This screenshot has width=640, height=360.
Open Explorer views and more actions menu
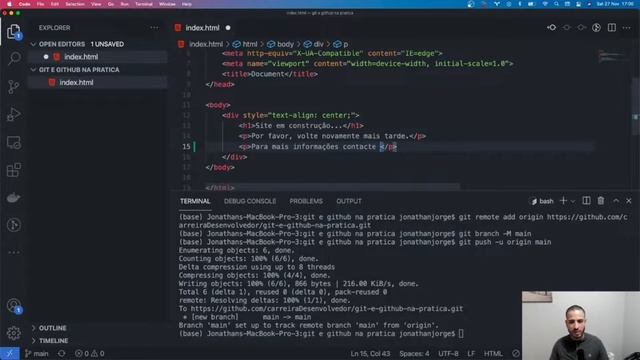154,28
